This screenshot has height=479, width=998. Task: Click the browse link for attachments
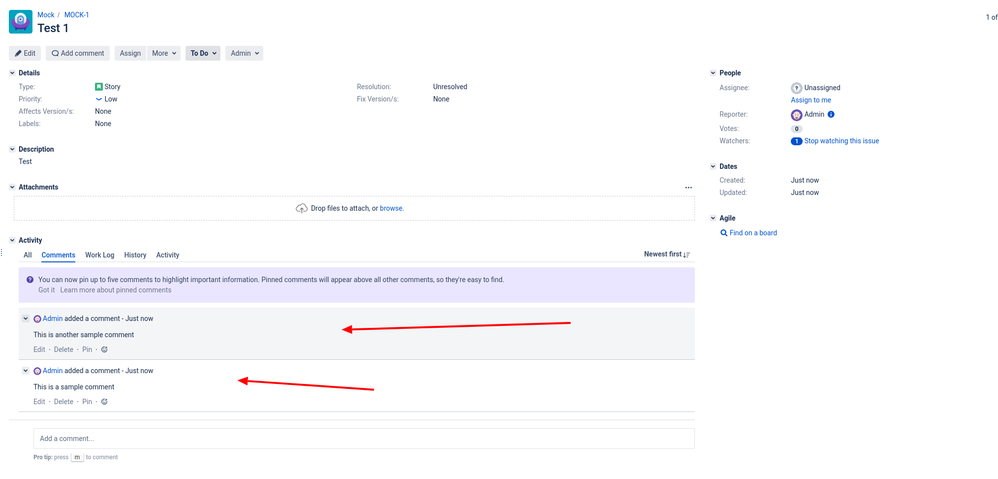pos(391,208)
